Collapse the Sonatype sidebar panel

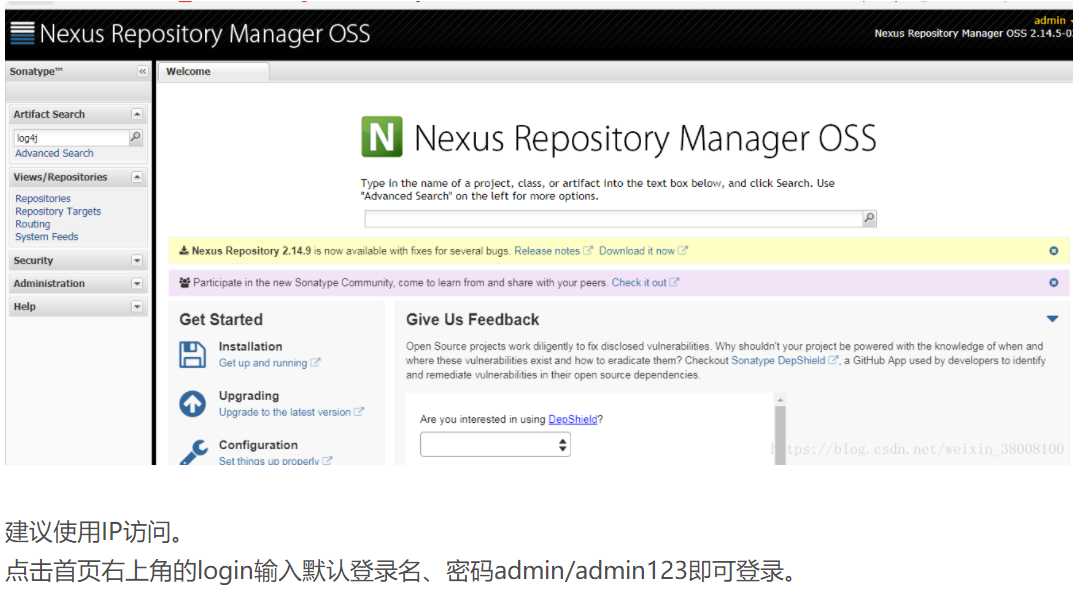(x=142, y=71)
